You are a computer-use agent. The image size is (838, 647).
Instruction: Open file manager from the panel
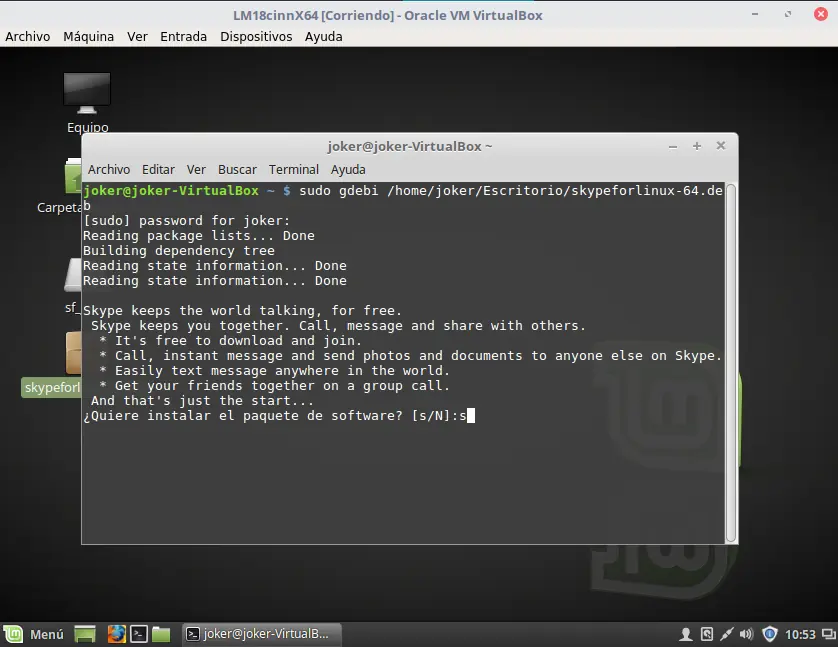(161, 634)
